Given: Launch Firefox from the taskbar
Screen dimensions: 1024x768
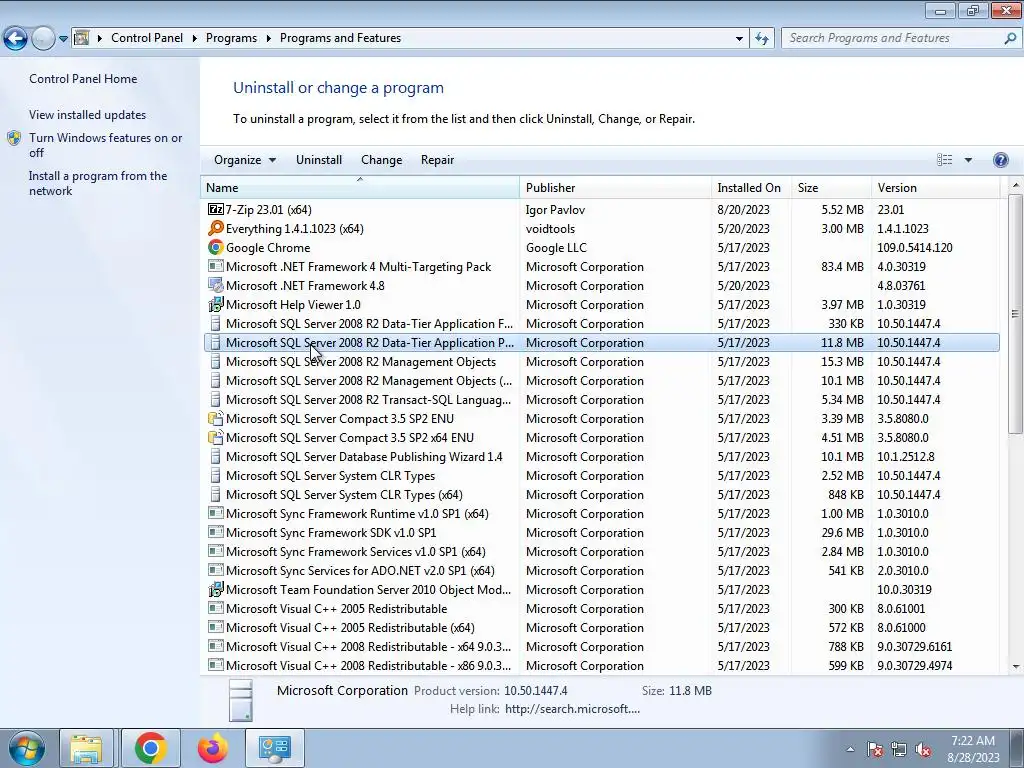Looking at the screenshot, I should (x=213, y=748).
